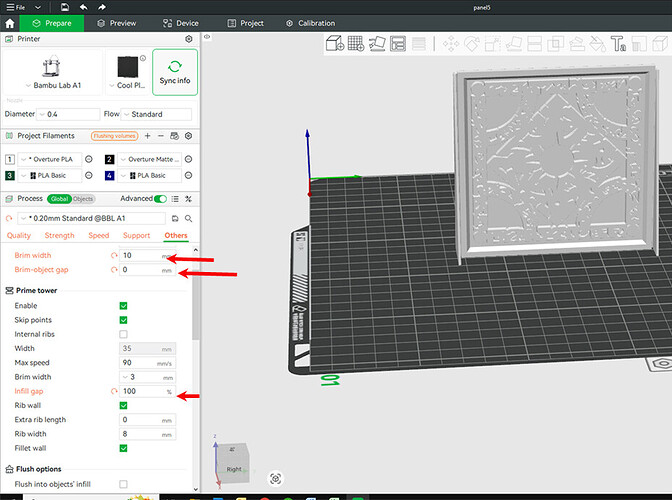672x500 pixels.
Task: Open the Flow Standard dropdown
Action: 156,114
